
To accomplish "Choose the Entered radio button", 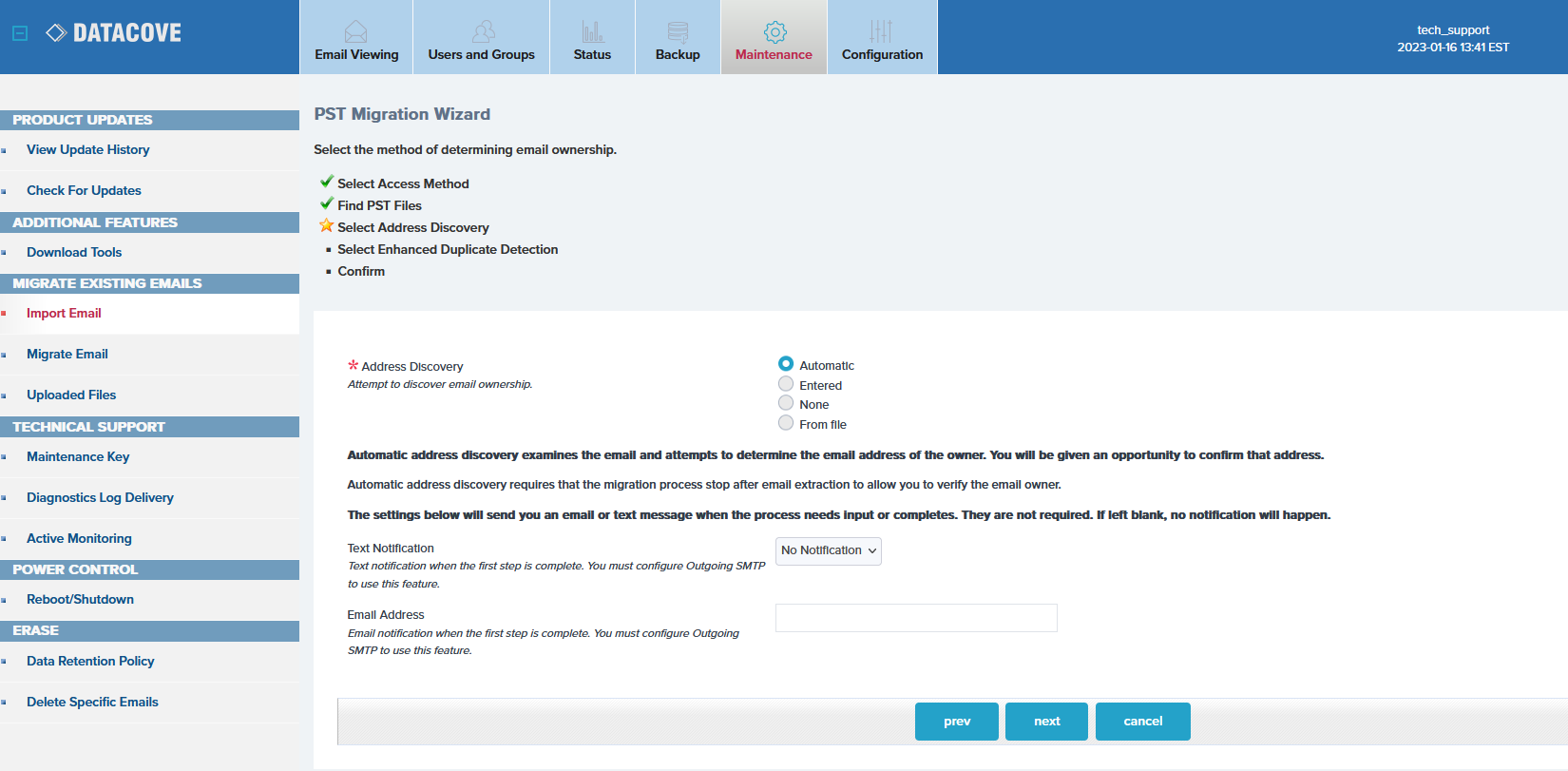I will click(x=786, y=384).
